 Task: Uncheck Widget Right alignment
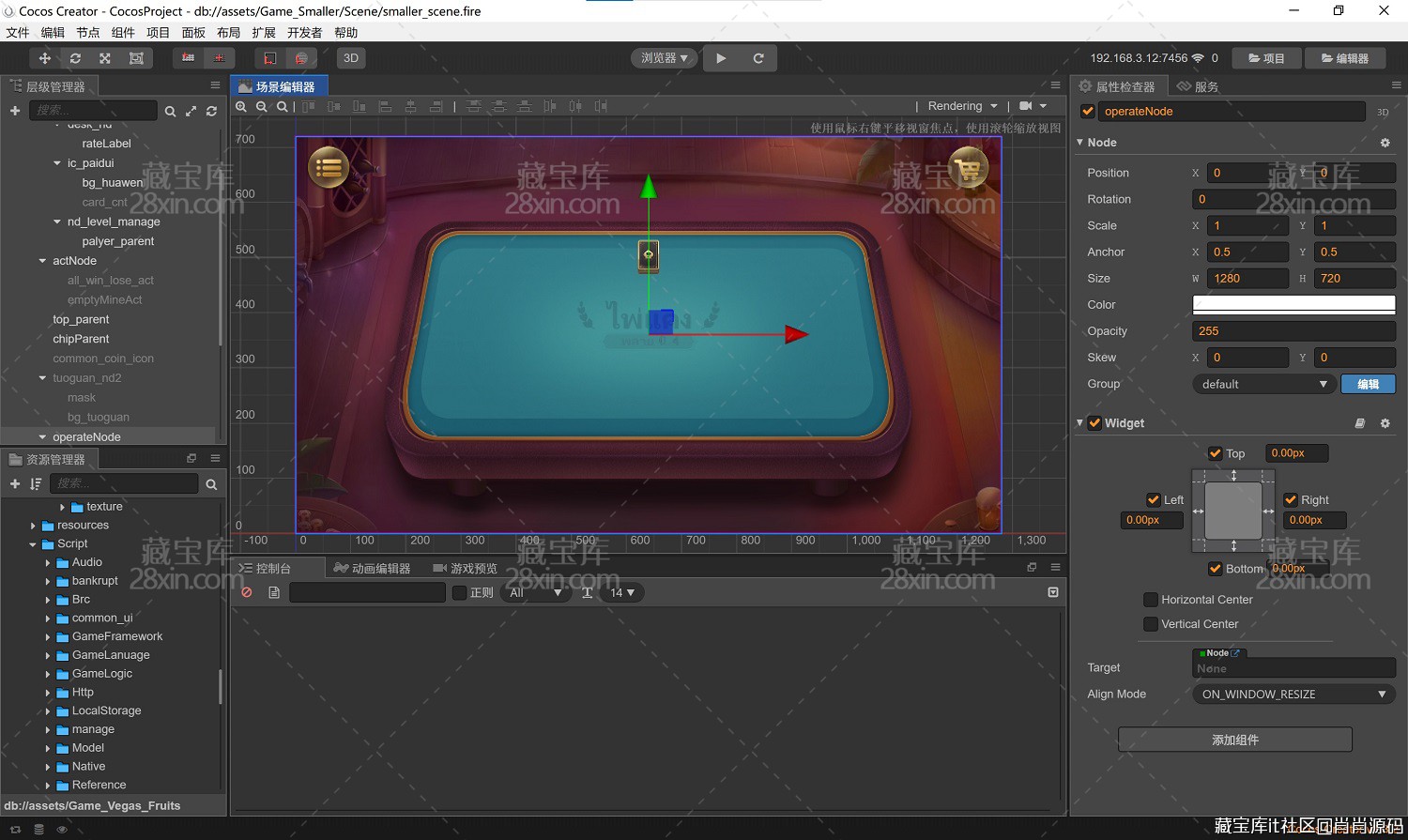point(1291,500)
